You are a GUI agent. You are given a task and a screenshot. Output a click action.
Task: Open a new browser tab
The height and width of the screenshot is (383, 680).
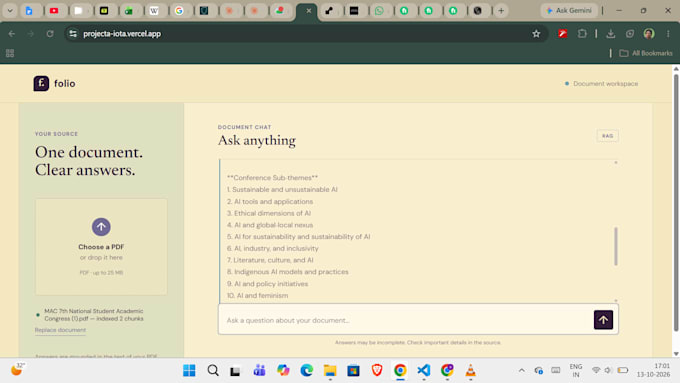pyautogui.click(x=501, y=10)
